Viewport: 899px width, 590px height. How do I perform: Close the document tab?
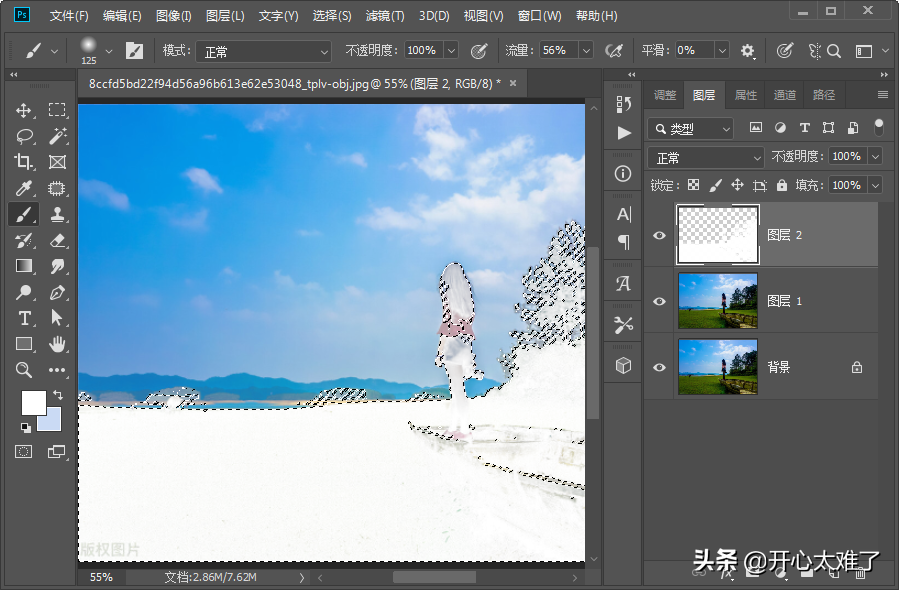coord(513,83)
